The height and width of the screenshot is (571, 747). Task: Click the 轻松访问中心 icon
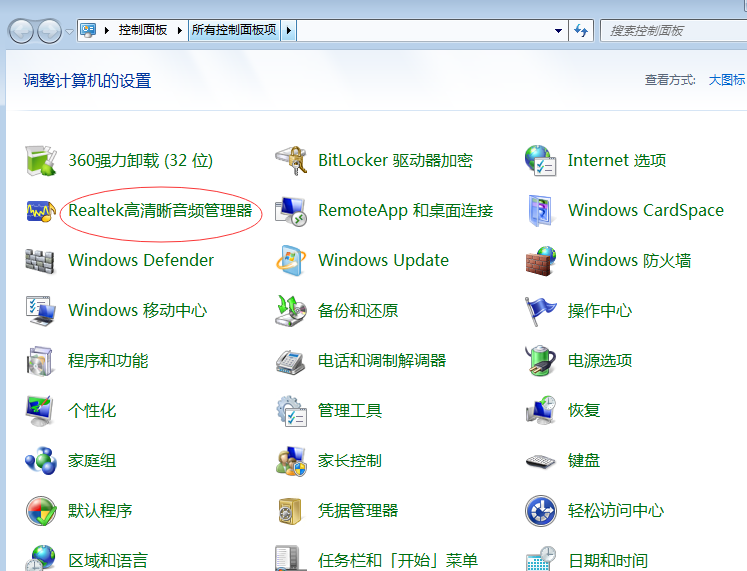(541, 511)
